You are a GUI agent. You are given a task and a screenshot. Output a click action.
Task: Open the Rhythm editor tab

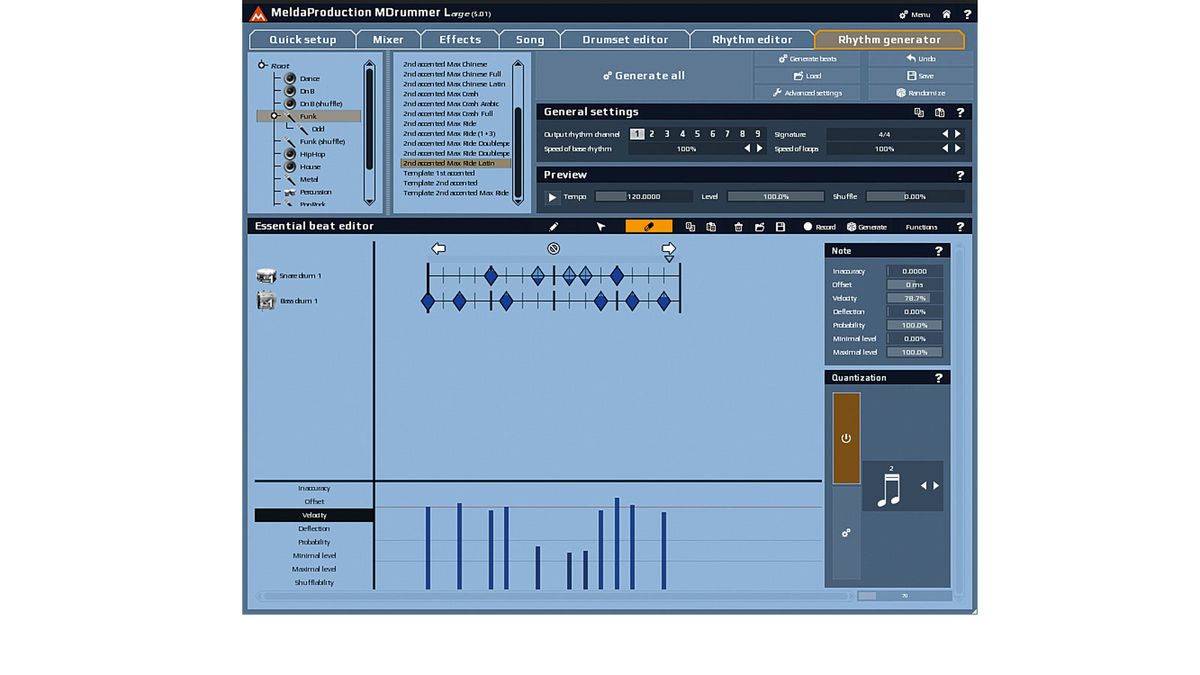click(x=752, y=40)
